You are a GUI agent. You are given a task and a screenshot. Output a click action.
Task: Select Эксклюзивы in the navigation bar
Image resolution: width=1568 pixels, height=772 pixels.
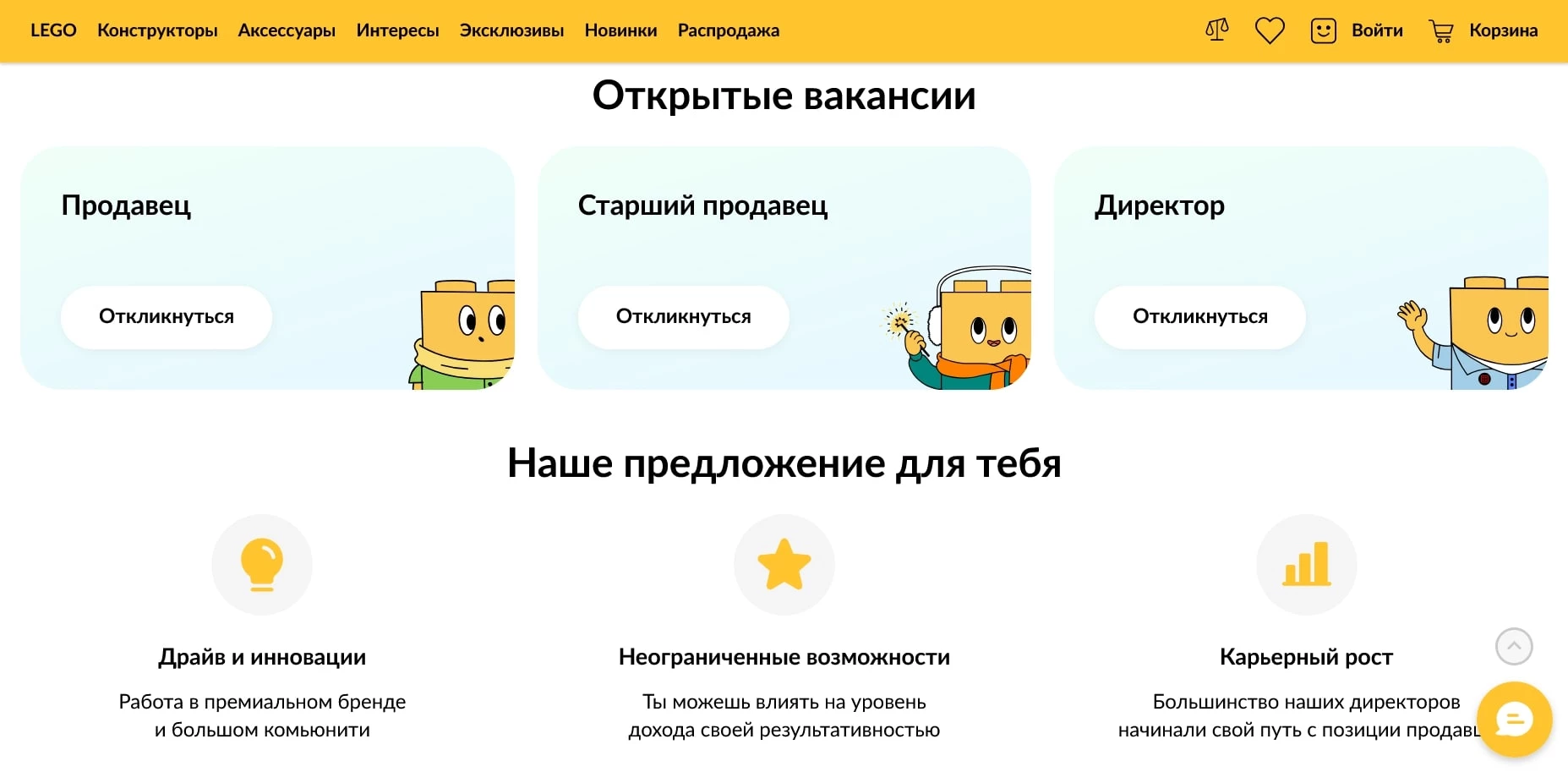511,30
